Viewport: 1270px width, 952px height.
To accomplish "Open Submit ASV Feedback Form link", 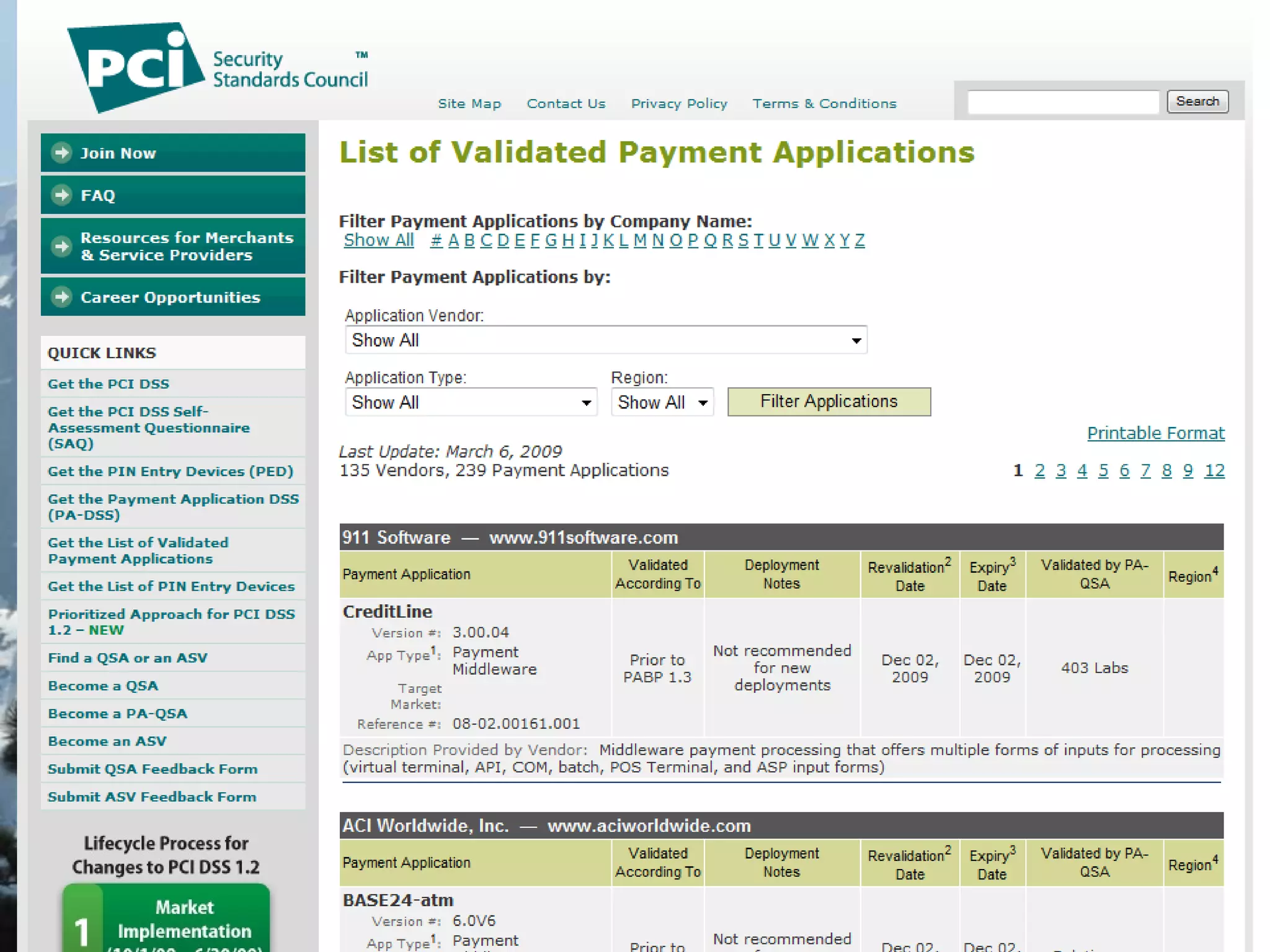I will tap(152, 796).
